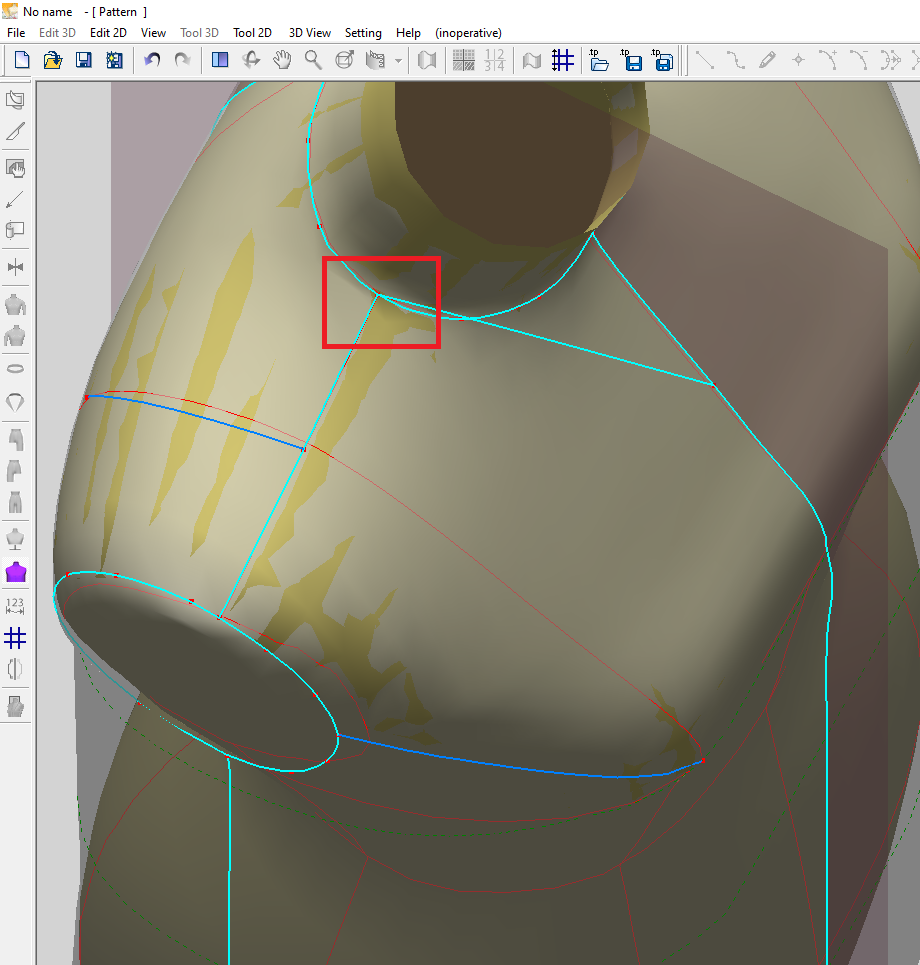The image size is (920, 965).
Task: Click the cyan armhole ellipse curve
Action: pos(197,671)
